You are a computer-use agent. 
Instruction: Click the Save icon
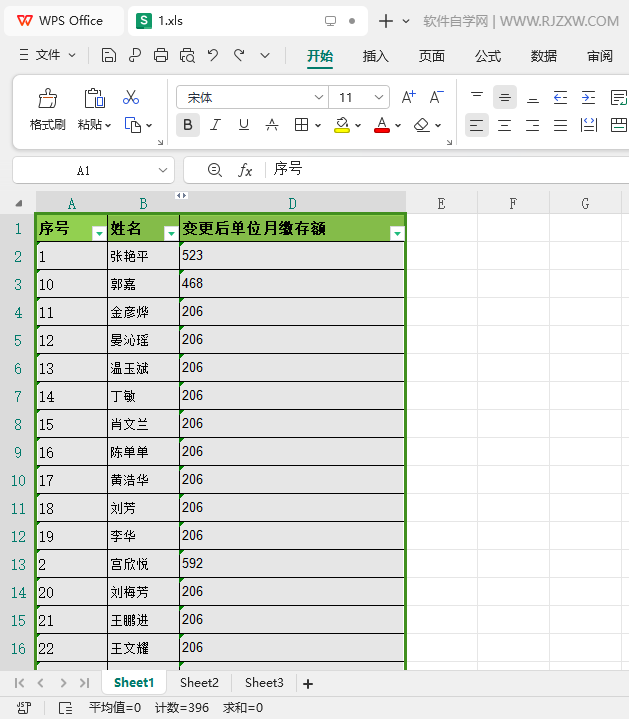pos(109,55)
